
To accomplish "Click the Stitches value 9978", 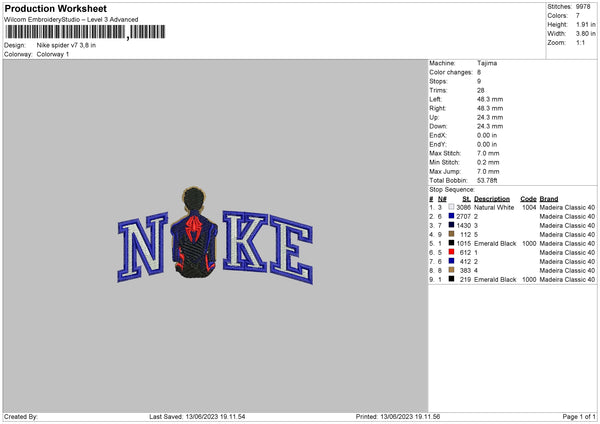I will coord(583,7).
